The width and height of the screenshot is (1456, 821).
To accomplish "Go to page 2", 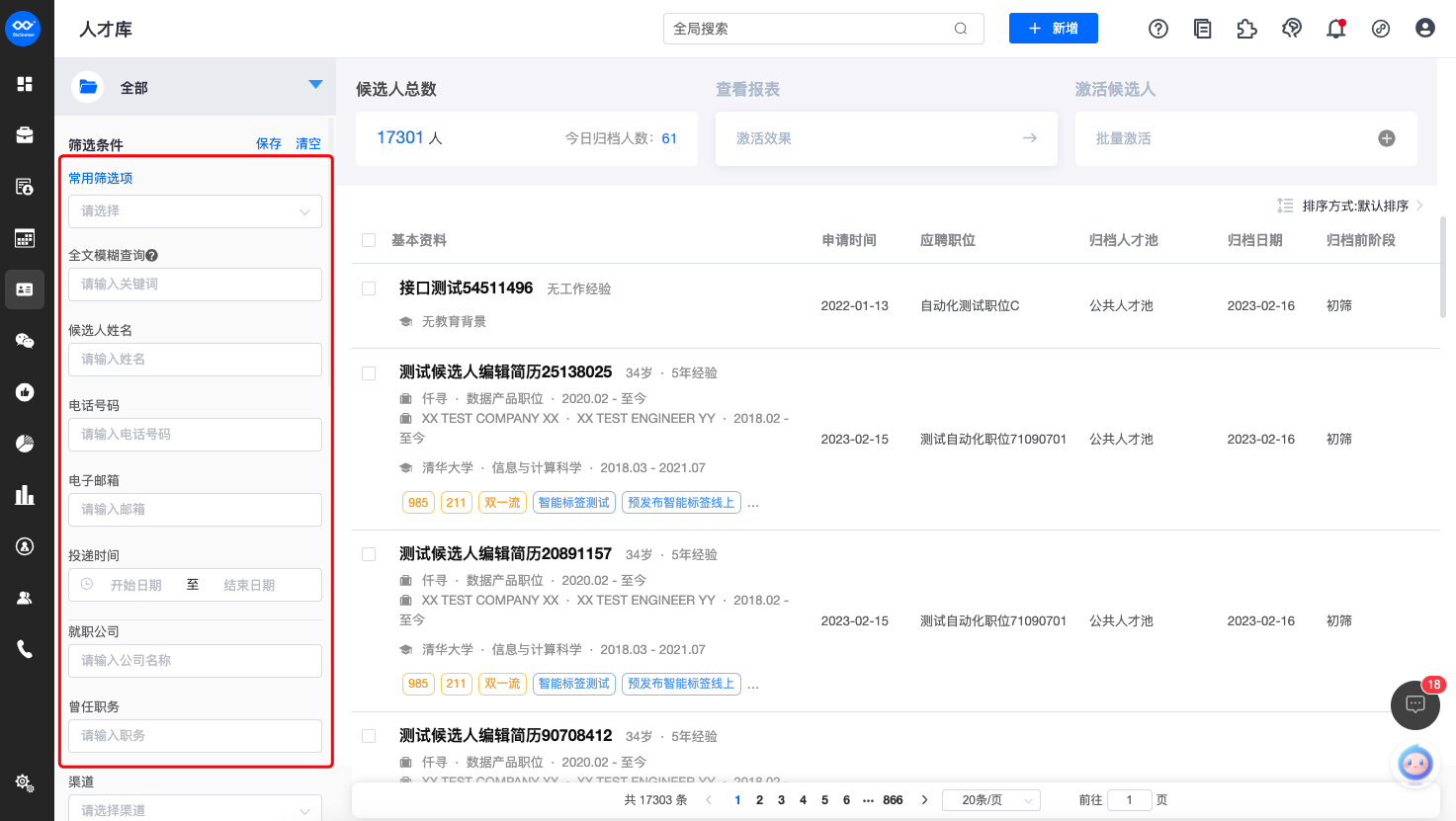I will point(759,800).
